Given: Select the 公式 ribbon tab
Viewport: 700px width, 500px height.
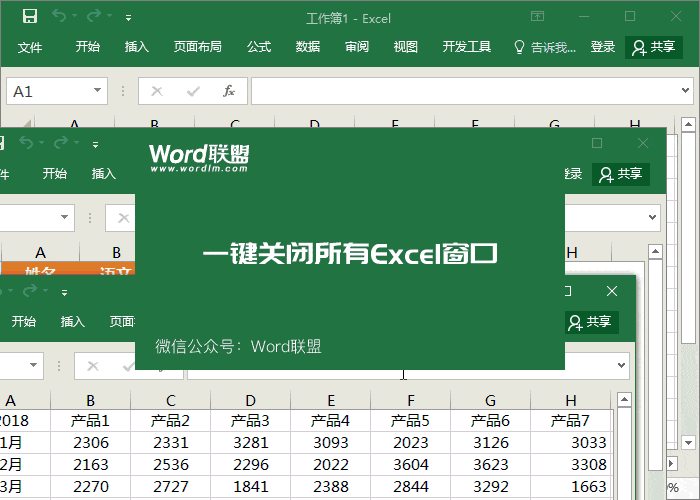Looking at the screenshot, I should 259,47.
